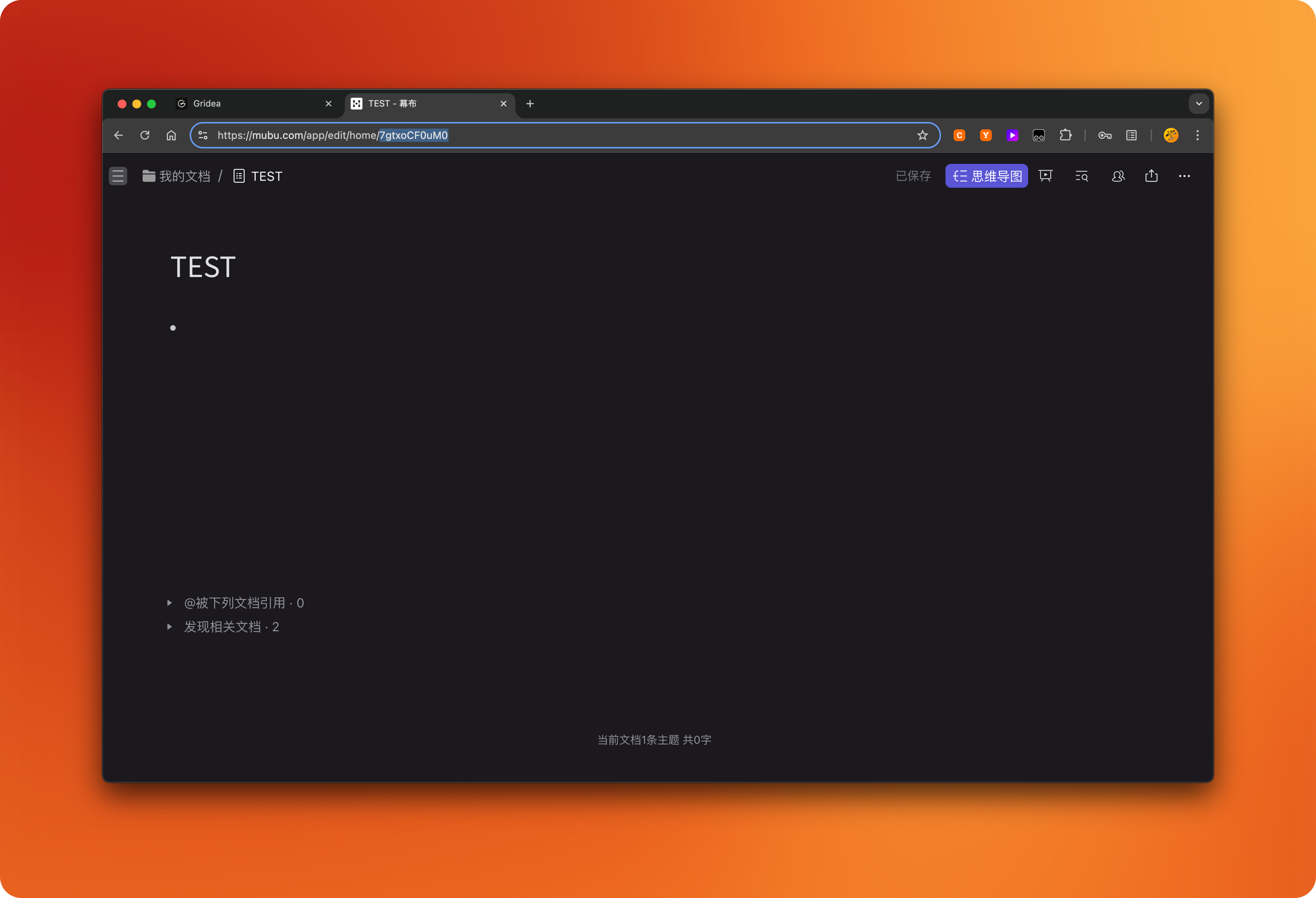The width and height of the screenshot is (1316, 898).
Task: Go back to previous page
Action: tap(118, 135)
